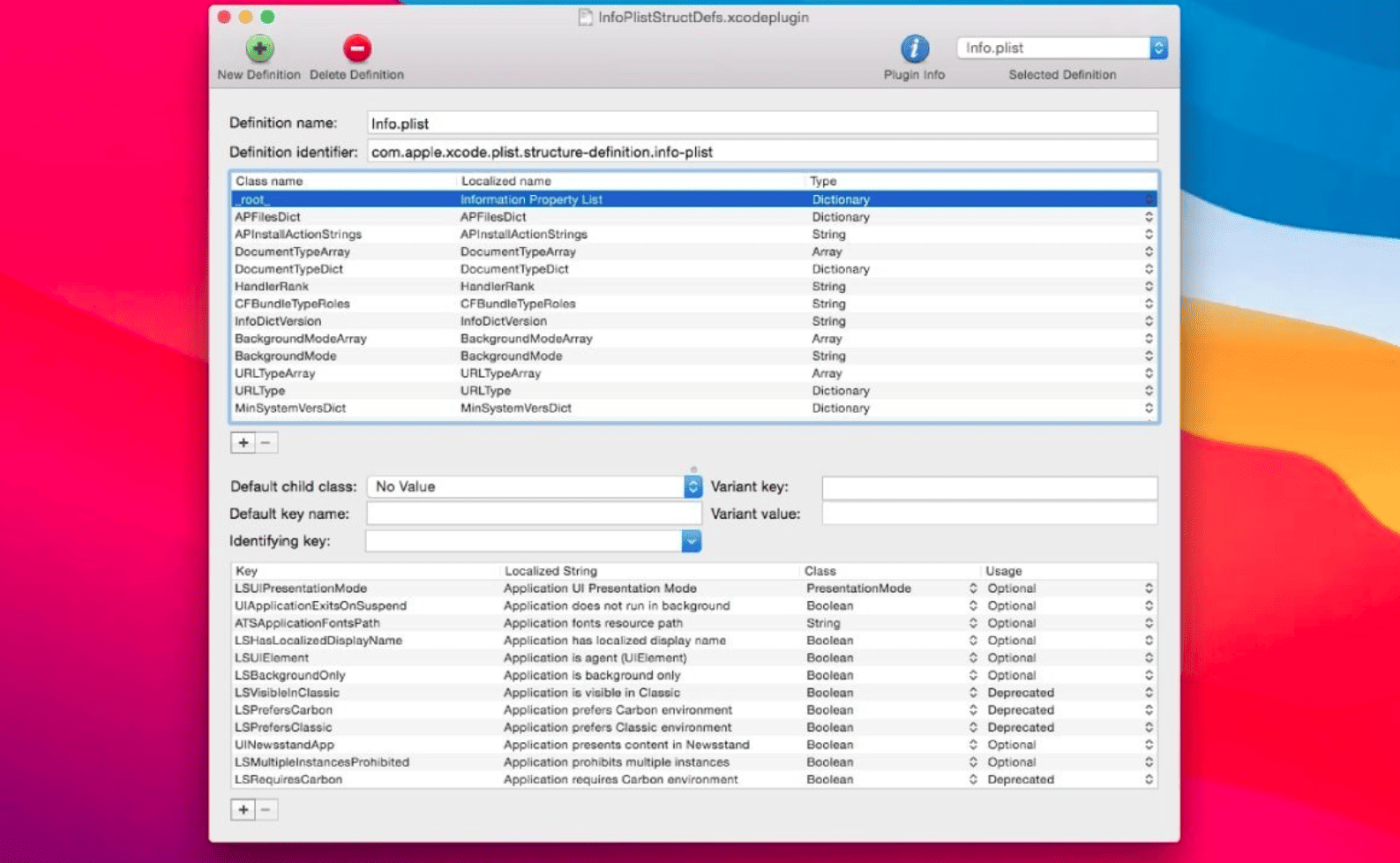Viewport: 1400px width, 863px height.
Task: Open the Default child class dropdown
Action: 535,486
